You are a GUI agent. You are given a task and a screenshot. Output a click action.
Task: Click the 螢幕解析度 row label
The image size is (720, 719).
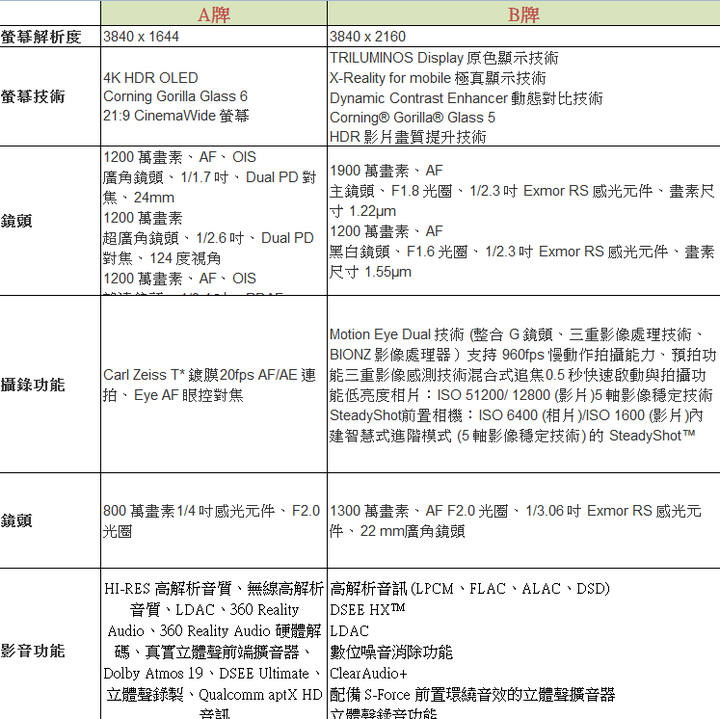(41, 37)
